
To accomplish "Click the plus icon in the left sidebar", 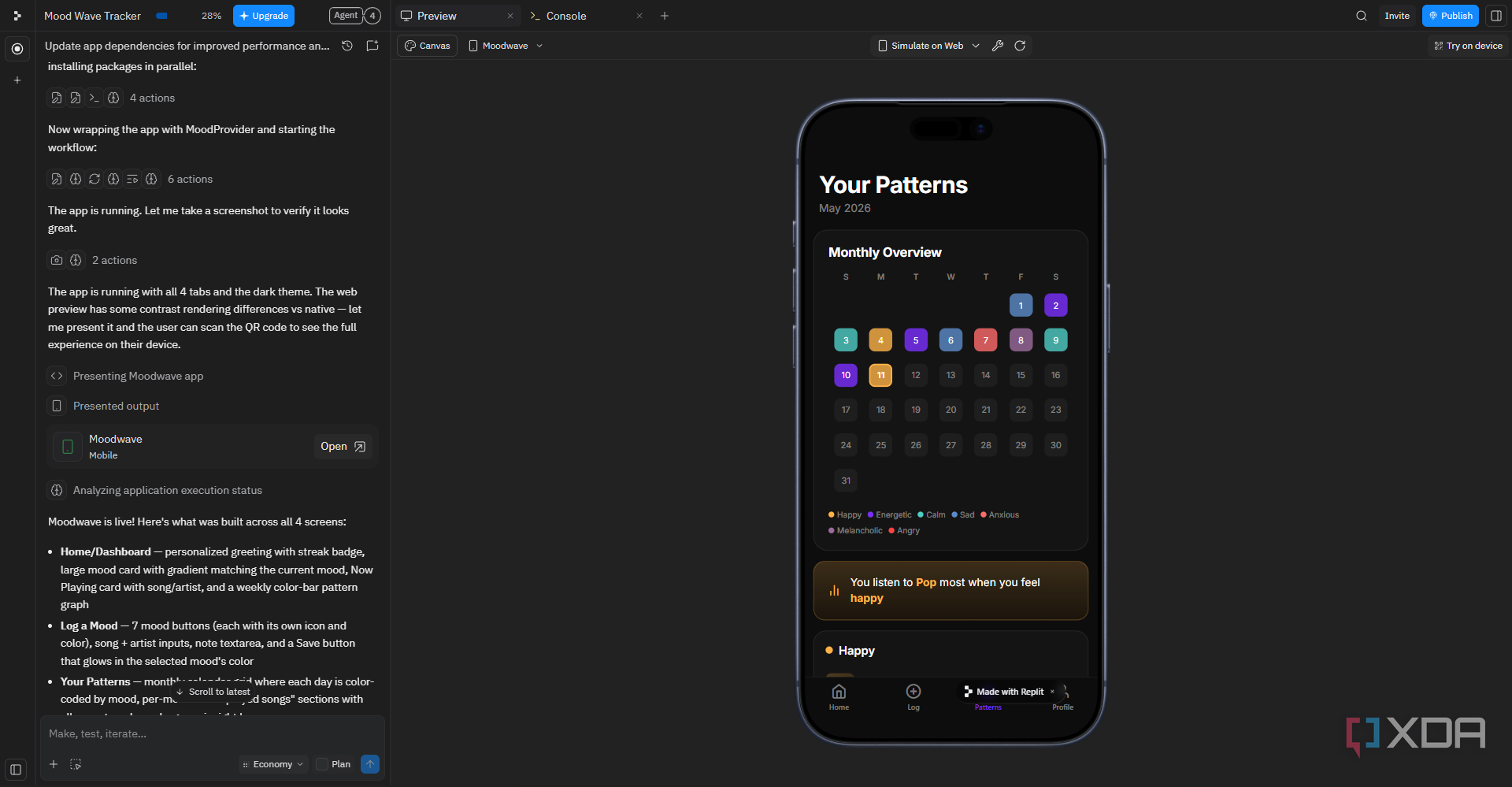I will click(17, 80).
